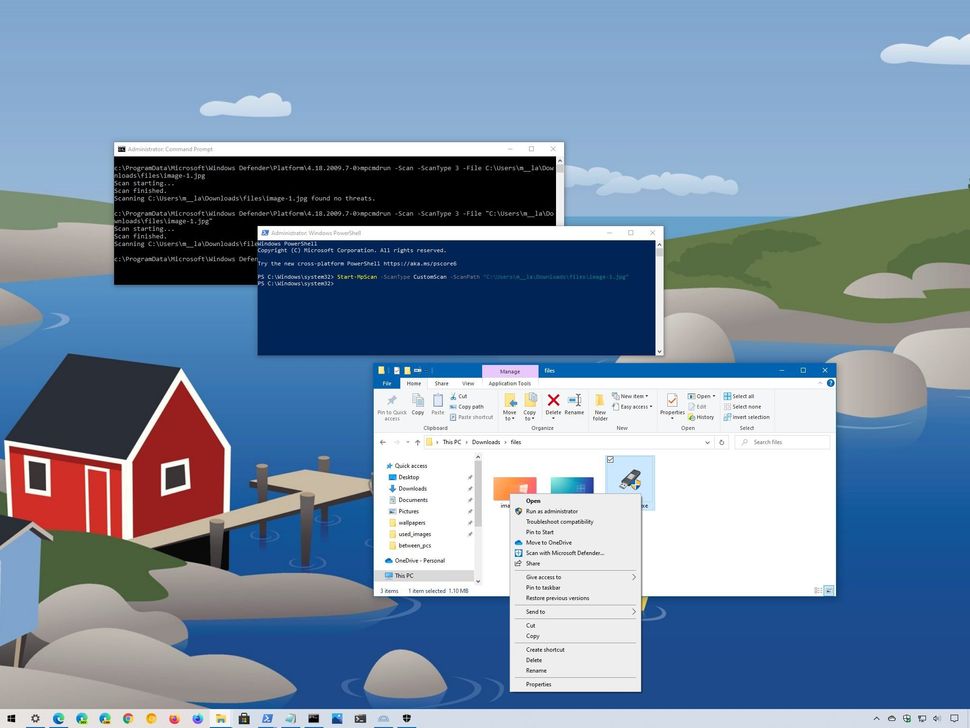Click inside the Search files box
The height and width of the screenshot is (728, 970).
coord(782,442)
